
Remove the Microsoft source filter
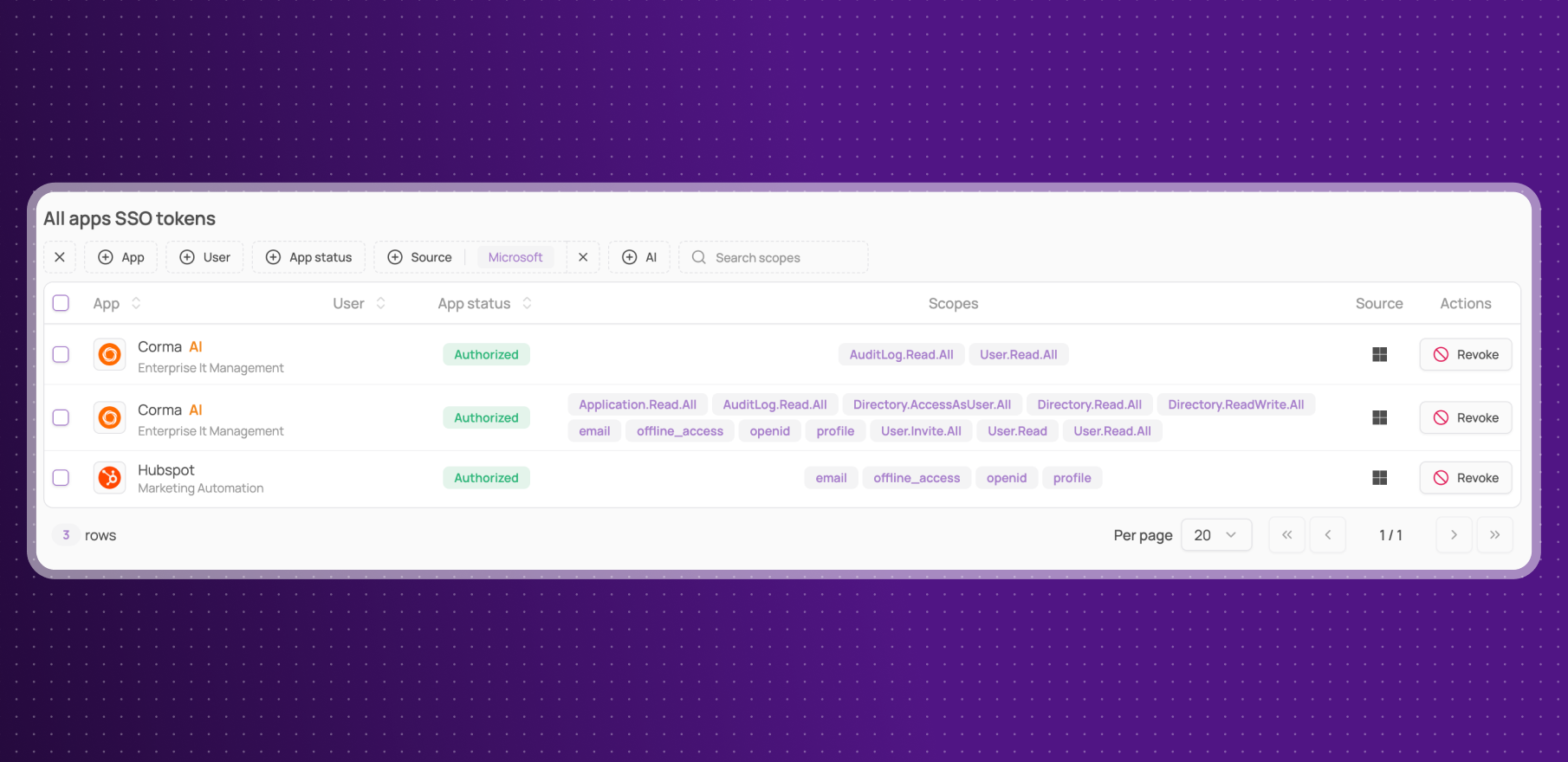(583, 257)
